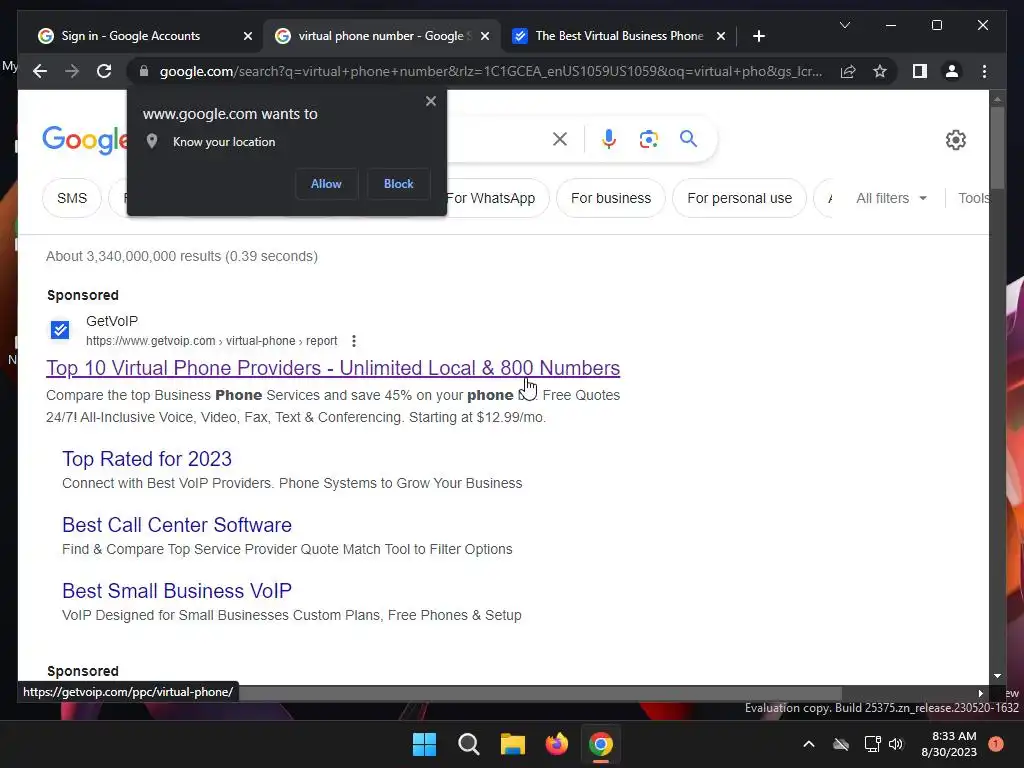The width and height of the screenshot is (1024, 768).
Task: Open Firefox from the taskbar
Action: 556,744
